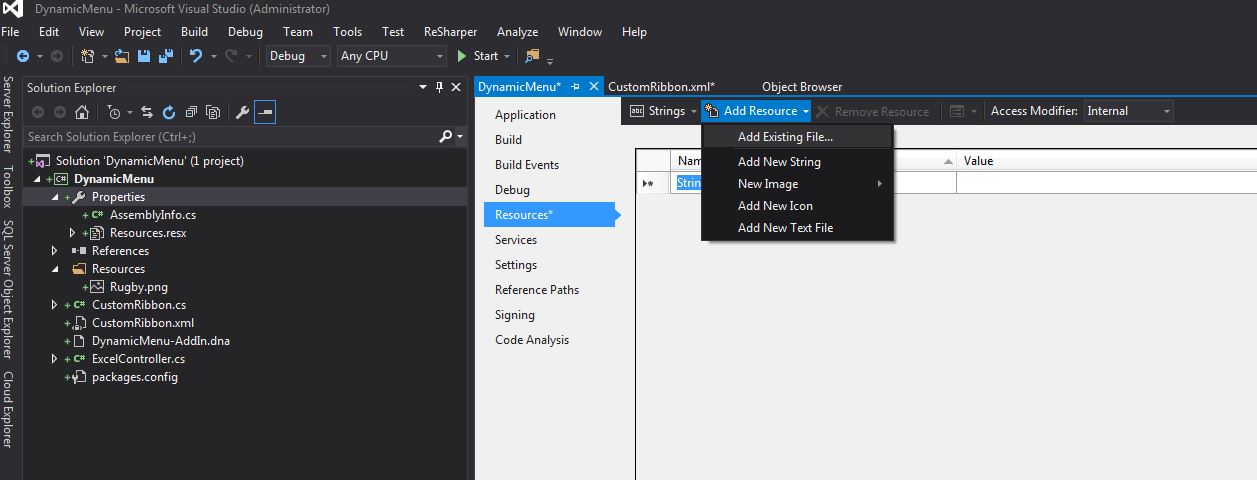Toggle Preview Selected Items button in Solution Explorer

tap(264, 112)
